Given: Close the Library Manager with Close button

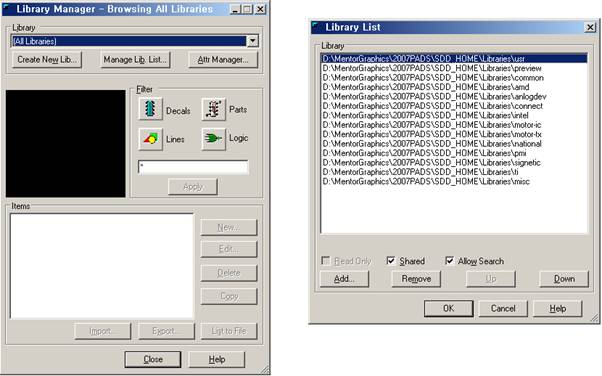Looking at the screenshot, I should coord(153,359).
